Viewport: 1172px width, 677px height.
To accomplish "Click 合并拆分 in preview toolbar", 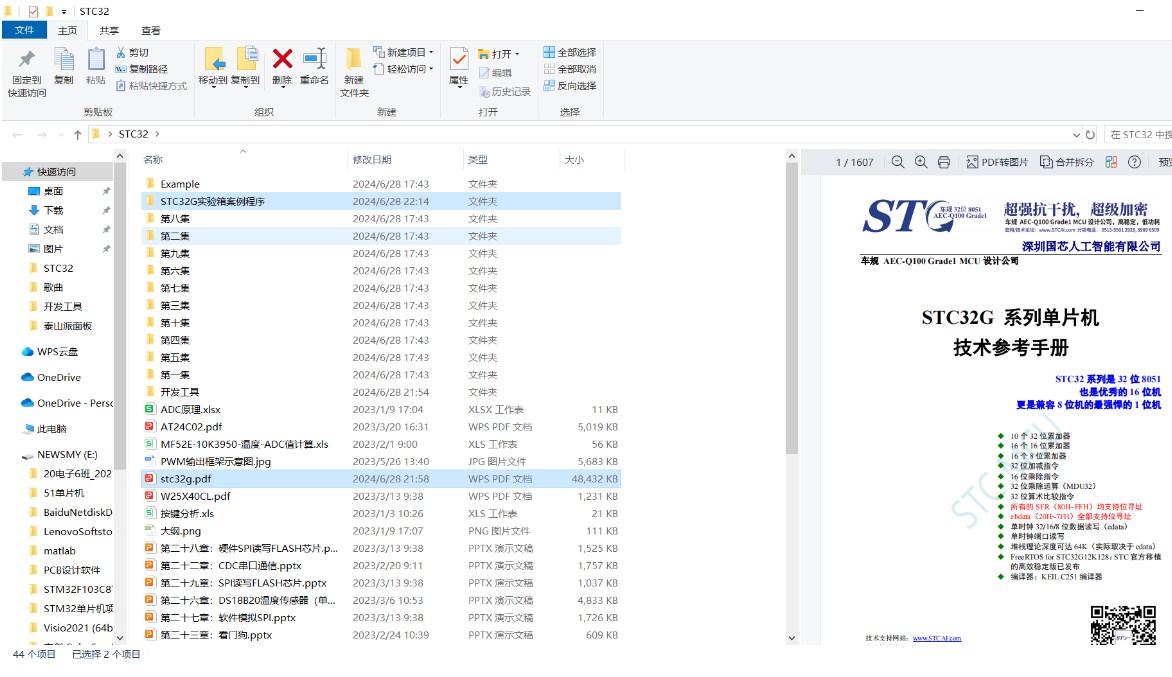I will [x=1067, y=162].
